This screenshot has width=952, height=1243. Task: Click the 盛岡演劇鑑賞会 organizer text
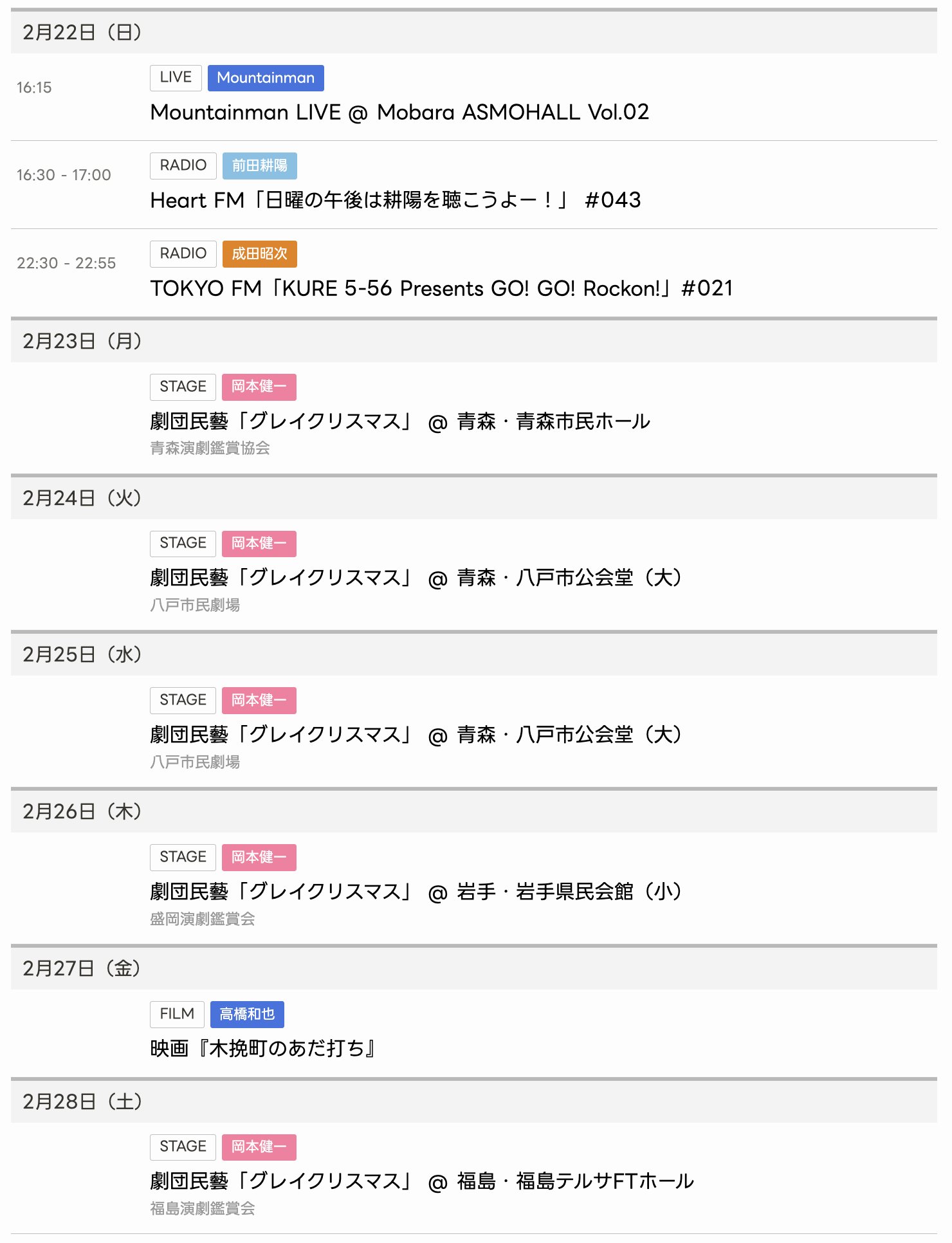click(202, 919)
